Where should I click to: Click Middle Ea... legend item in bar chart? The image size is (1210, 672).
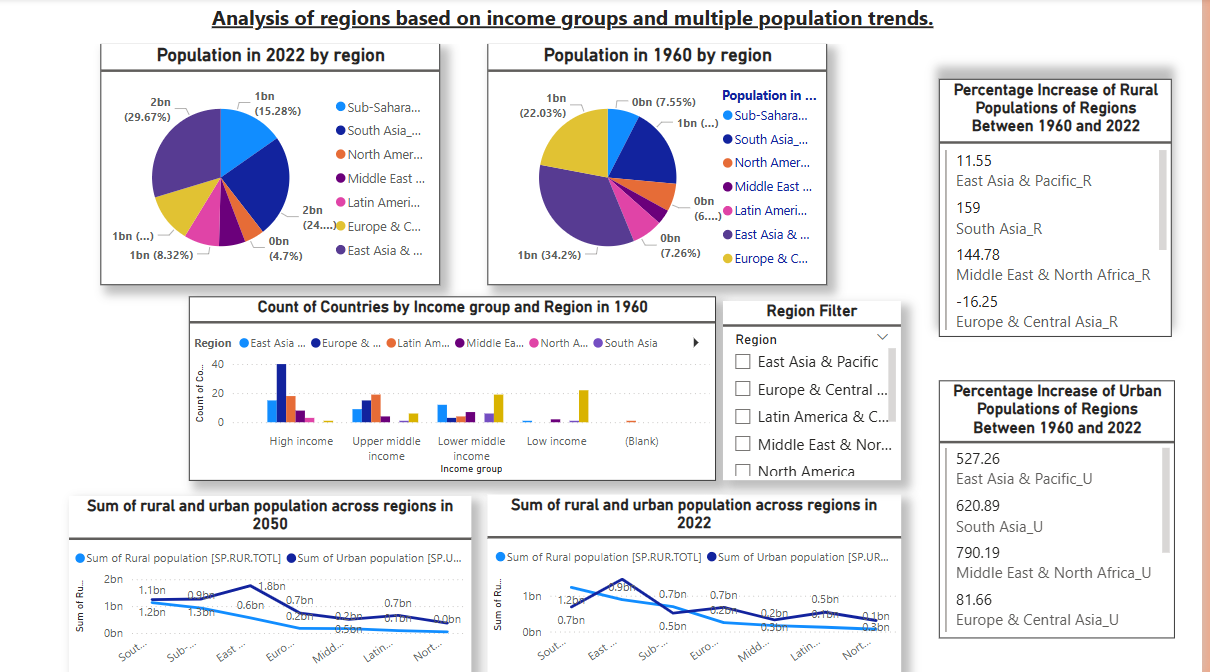point(490,343)
